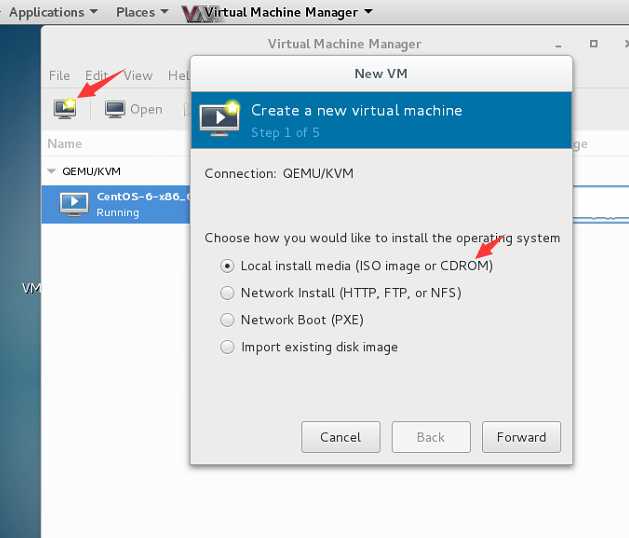Click the Name column header
This screenshot has width=629, height=538.
[x=65, y=144]
